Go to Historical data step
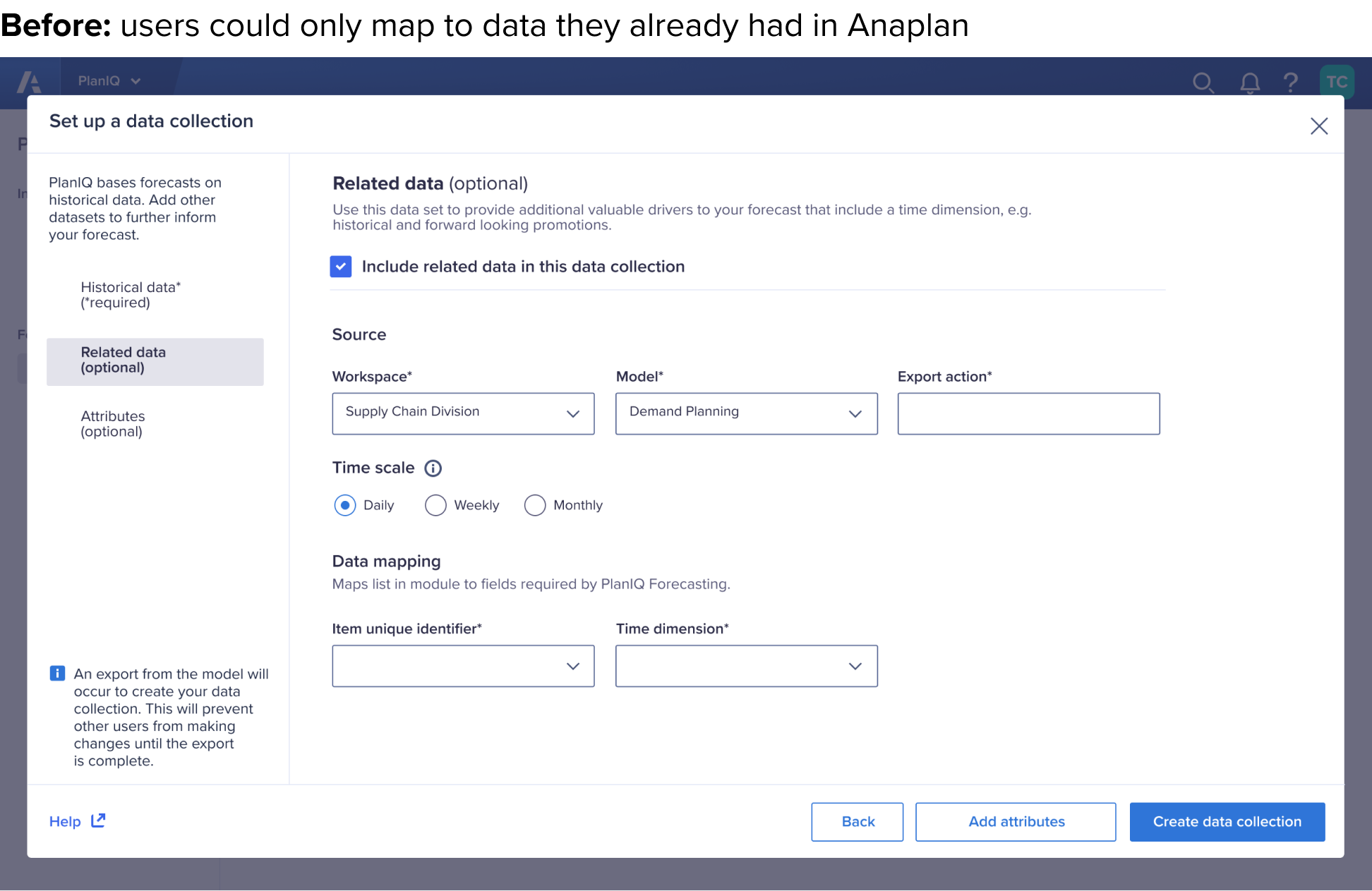The width and height of the screenshot is (1372, 891). coord(131,295)
